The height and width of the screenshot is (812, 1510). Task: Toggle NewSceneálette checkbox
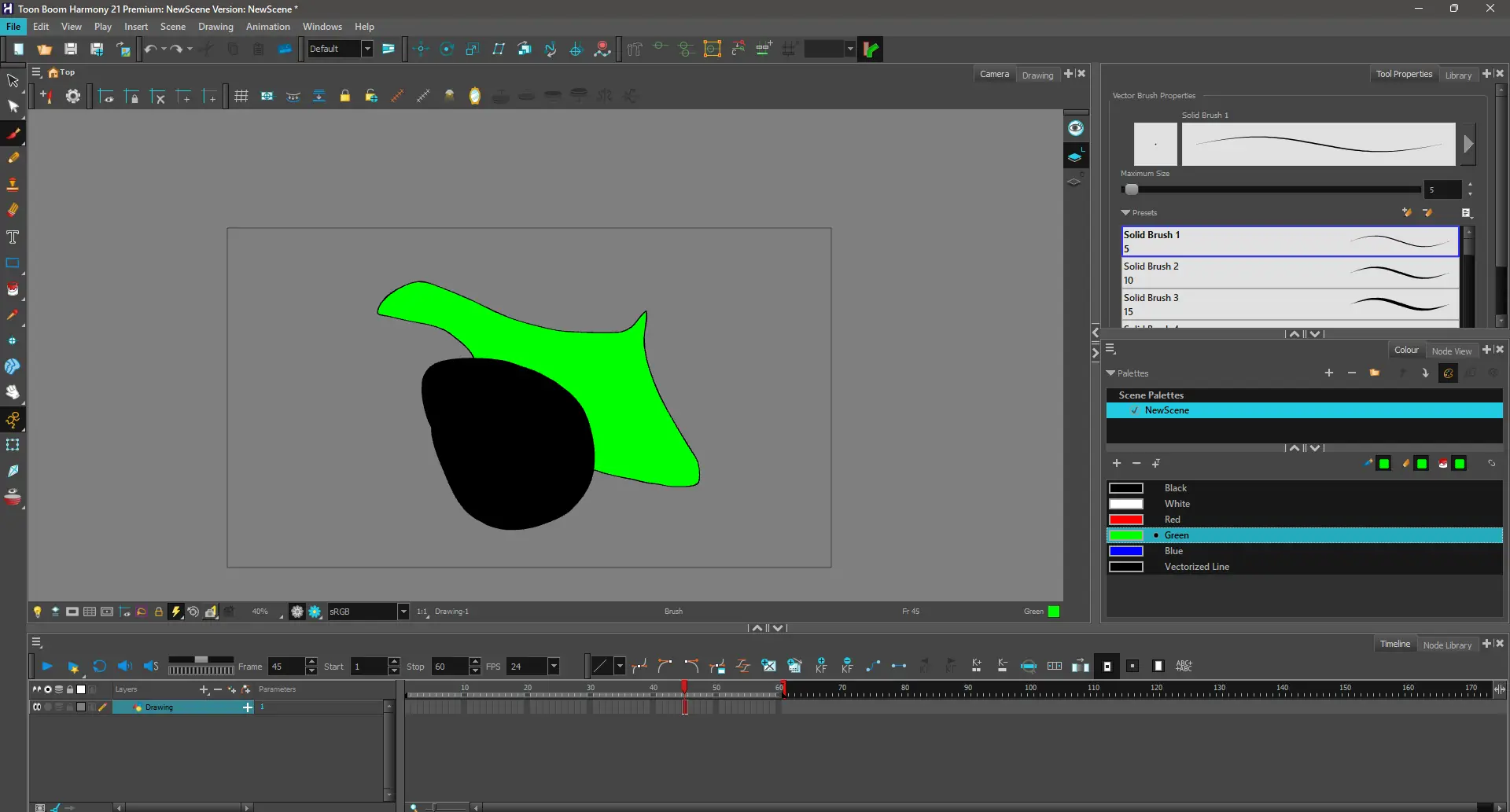1134,410
